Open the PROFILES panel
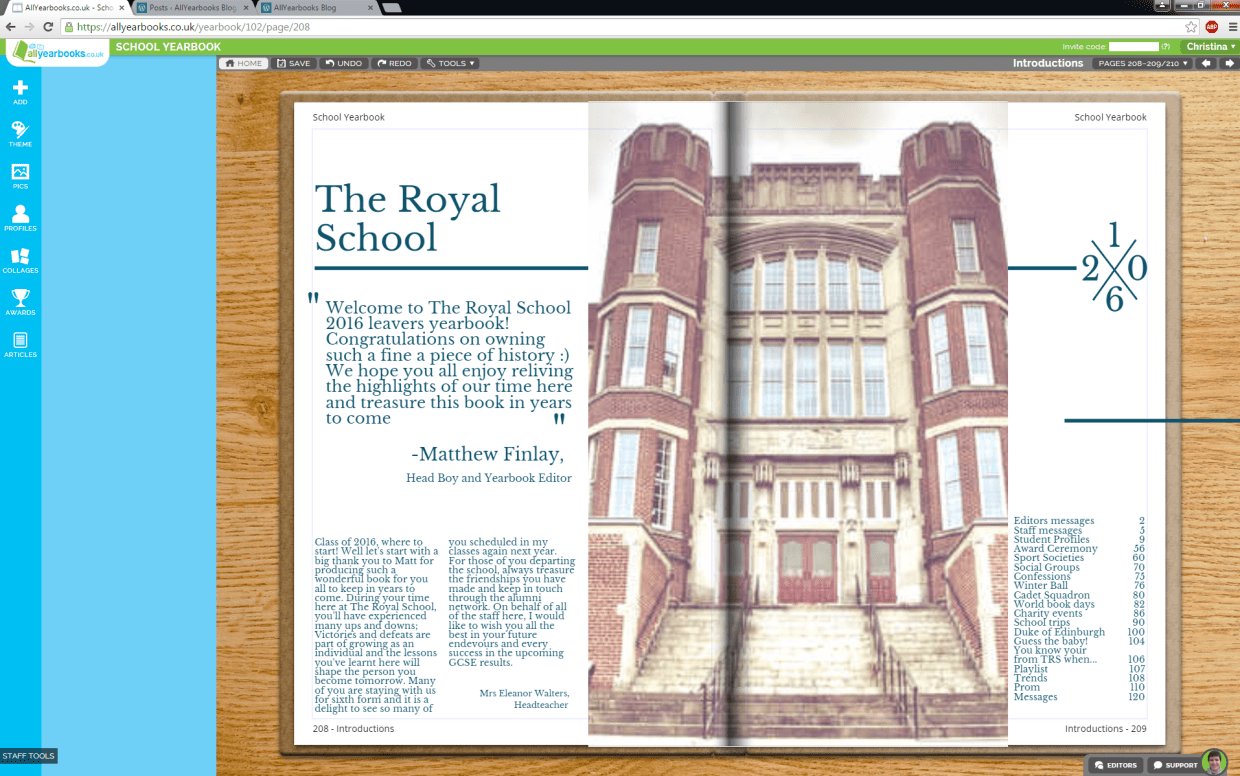The height and width of the screenshot is (776, 1240). click(x=20, y=219)
